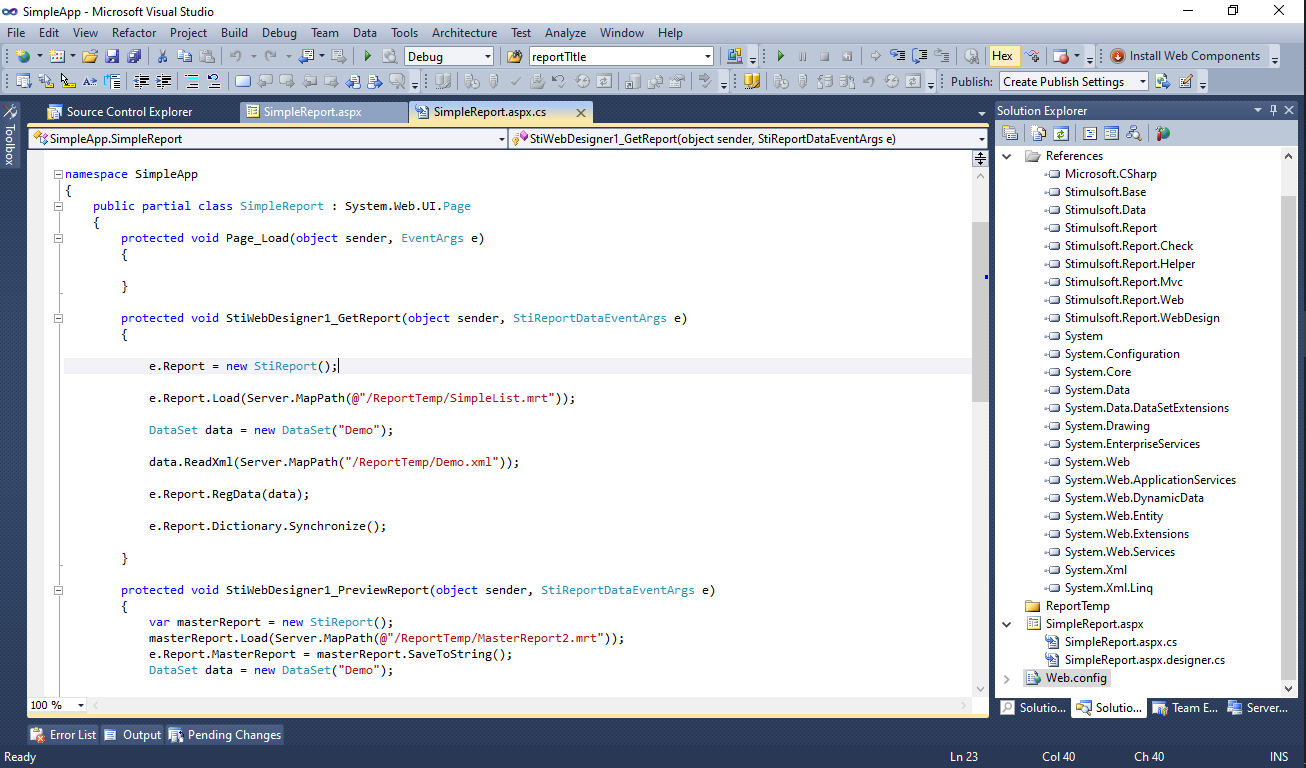Image resolution: width=1306 pixels, height=768 pixels.
Task: Pin or auto-hide the Solution Explorer panel
Action: (1273, 110)
